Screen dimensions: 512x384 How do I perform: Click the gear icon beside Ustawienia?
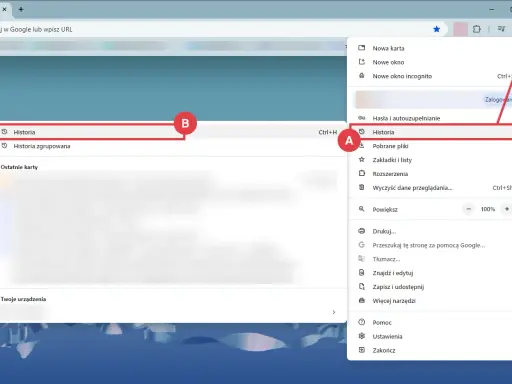tap(362, 336)
